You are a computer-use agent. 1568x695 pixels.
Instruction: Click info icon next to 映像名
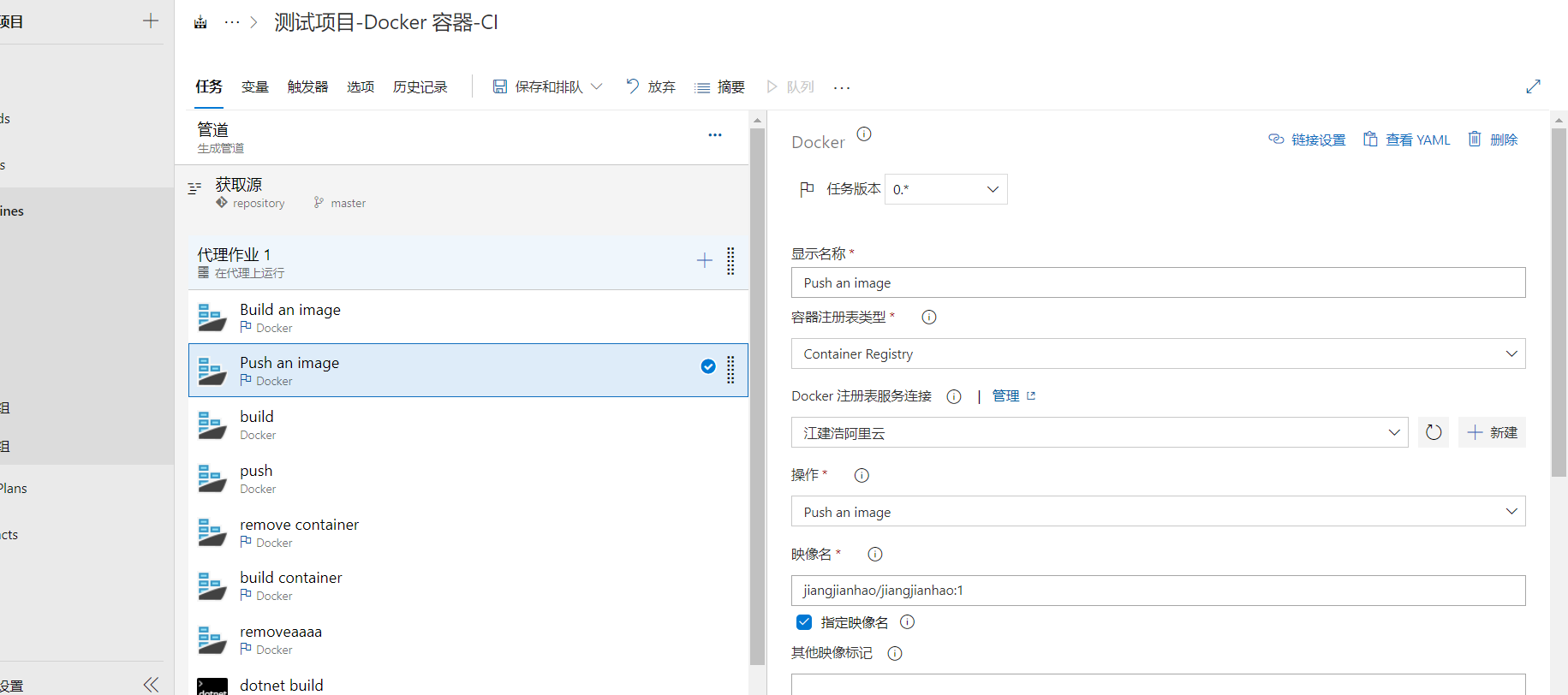[875, 554]
